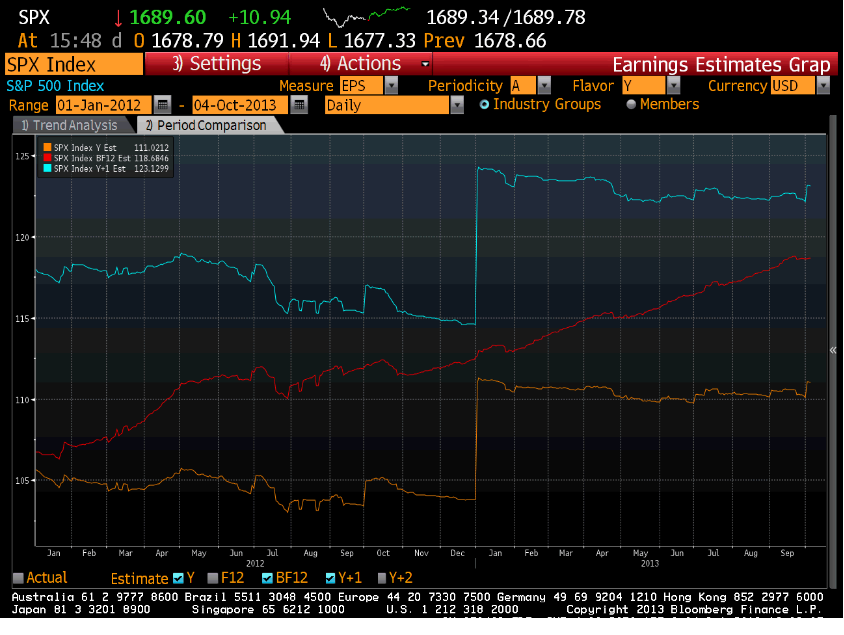
Task: Click the last price 1689.60
Action: tap(167, 18)
